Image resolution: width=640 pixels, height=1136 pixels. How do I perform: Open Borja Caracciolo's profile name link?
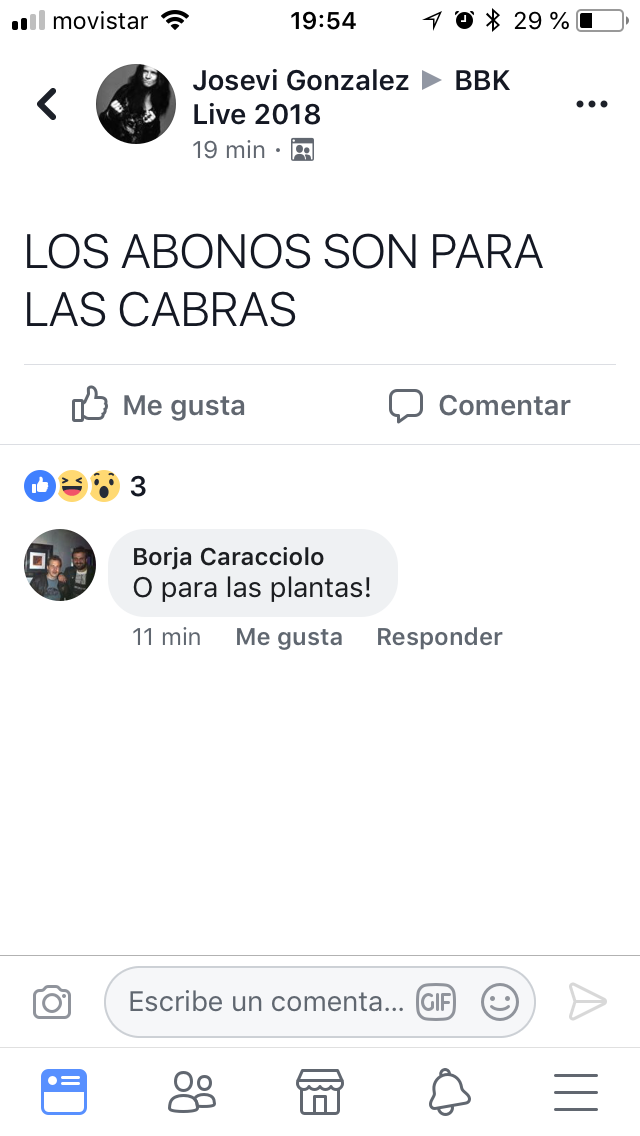point(228,556)
